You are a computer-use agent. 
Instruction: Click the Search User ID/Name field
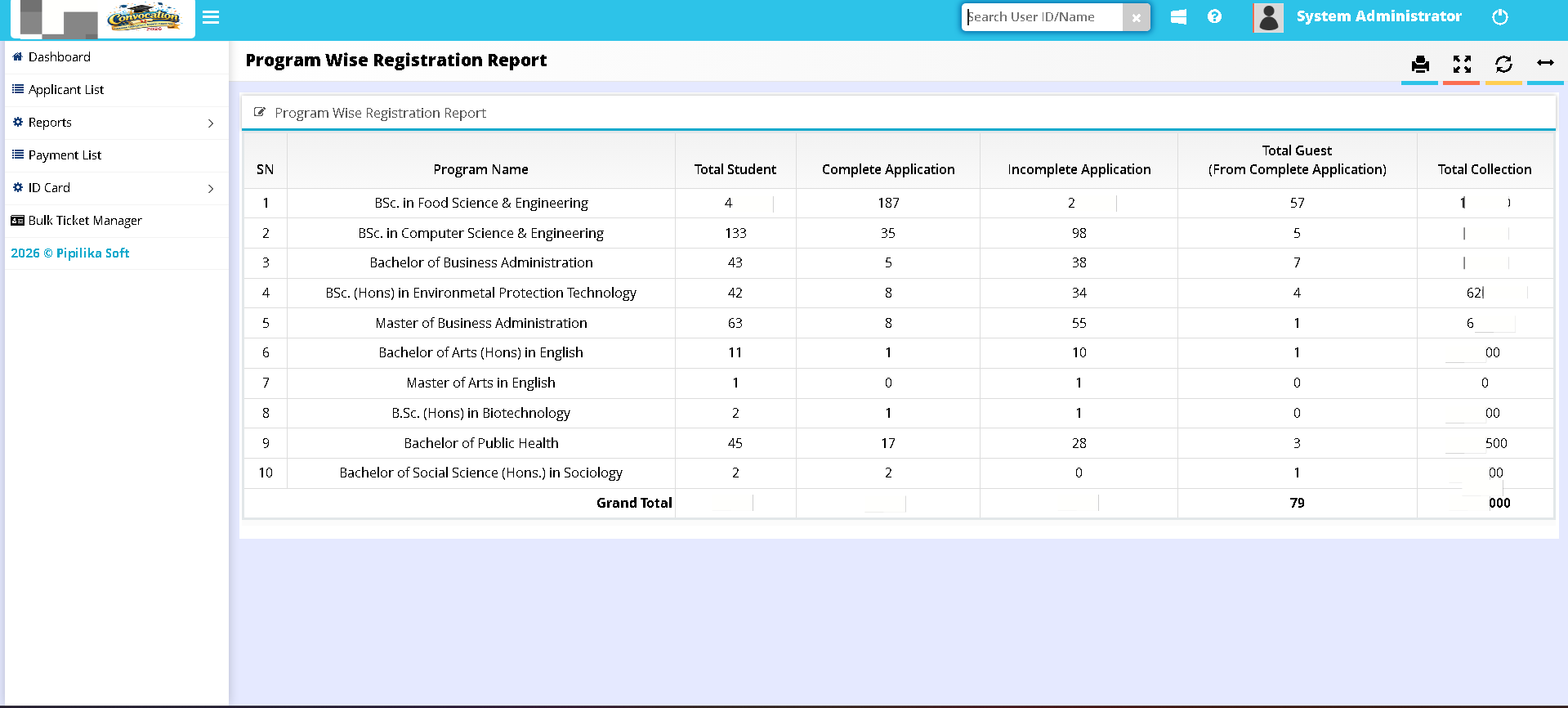pos(1043,17)
